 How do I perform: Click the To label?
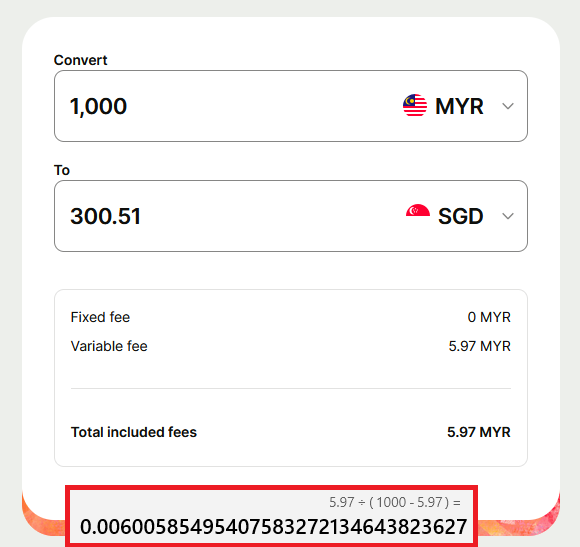(62, 170)
